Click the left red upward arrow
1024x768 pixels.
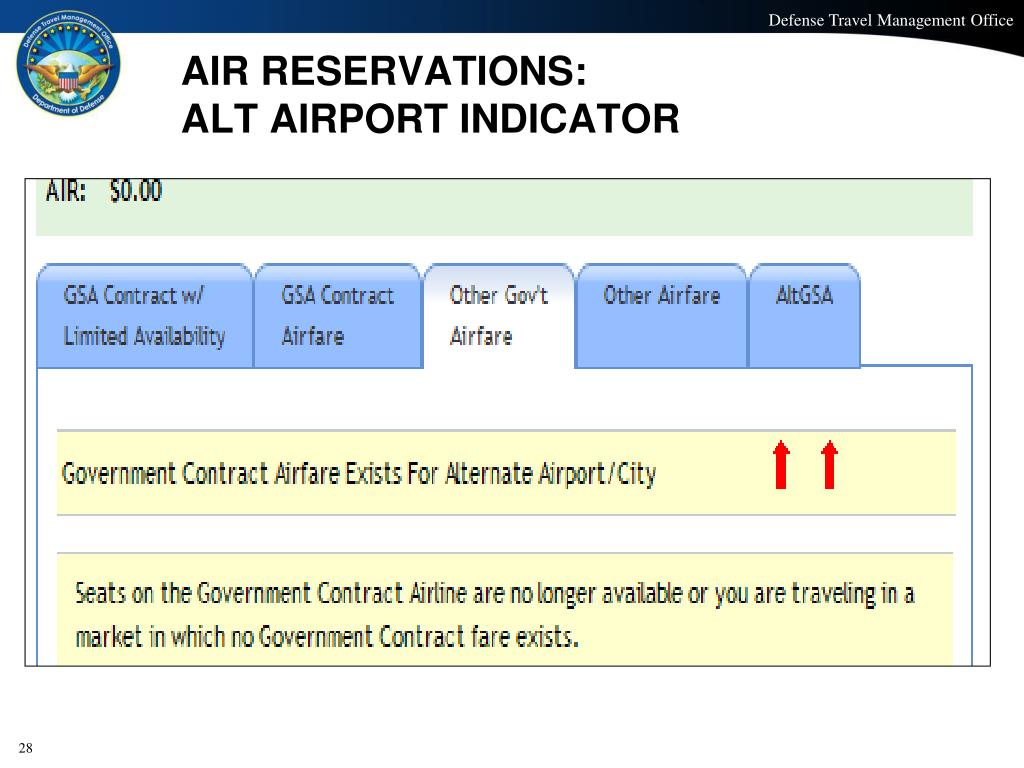(x=781, y=464)
